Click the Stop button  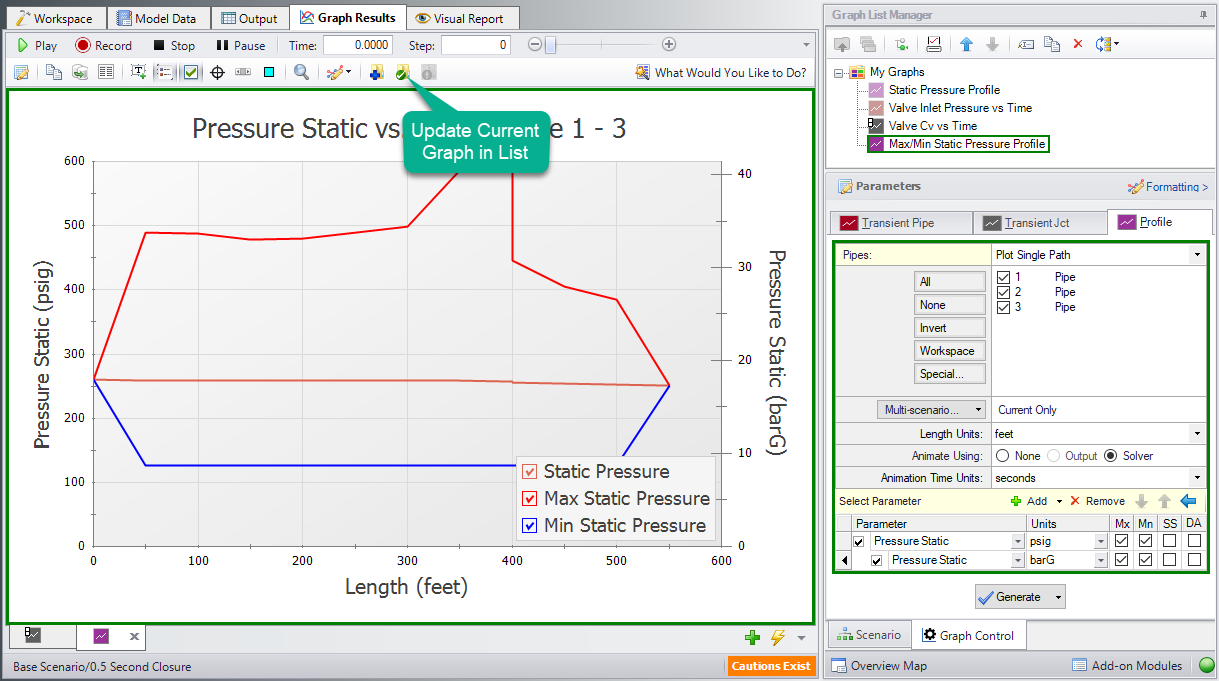pyautogui.click(x=174, y=45)
